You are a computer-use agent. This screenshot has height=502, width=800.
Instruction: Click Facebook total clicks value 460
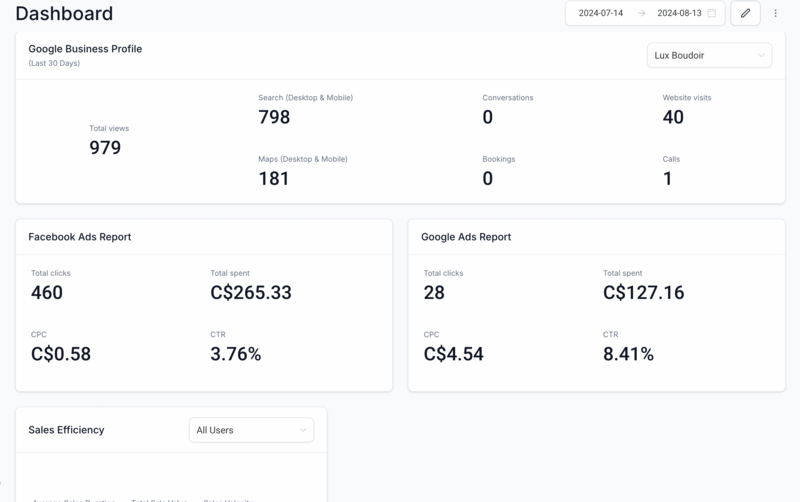point(47,292)
